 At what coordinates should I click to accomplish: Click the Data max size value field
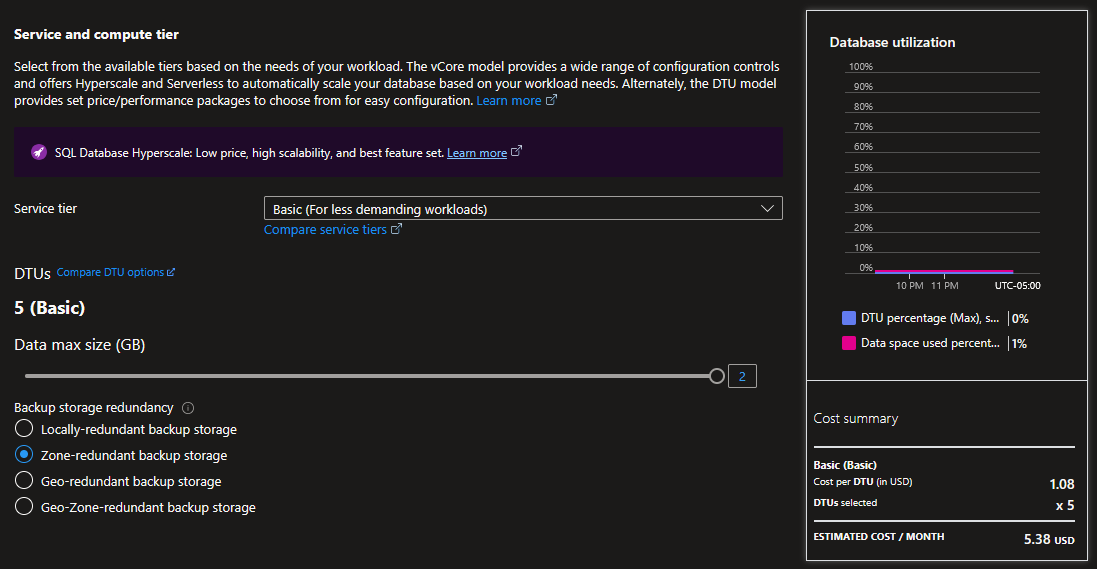pyautogui.click(x=742, y=377)
